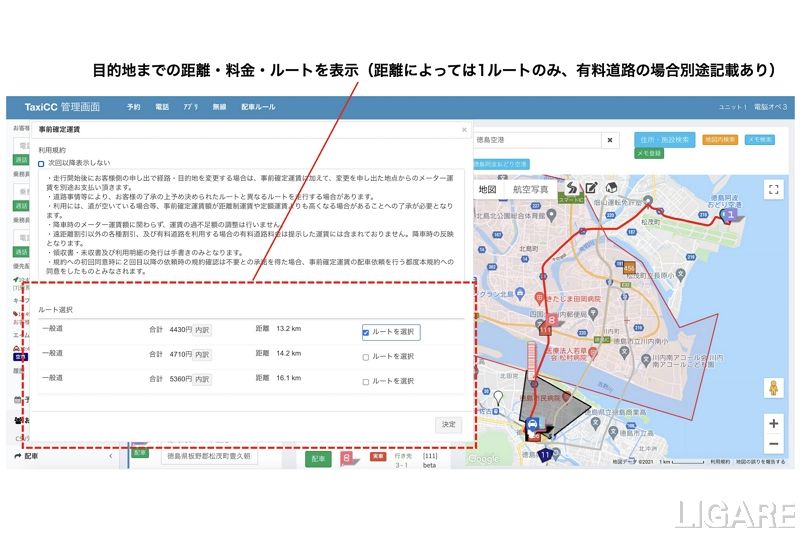Uncheck ルートを選択 for the 13.2 km route
Screen dimensions: 800x533
point(366,332)
